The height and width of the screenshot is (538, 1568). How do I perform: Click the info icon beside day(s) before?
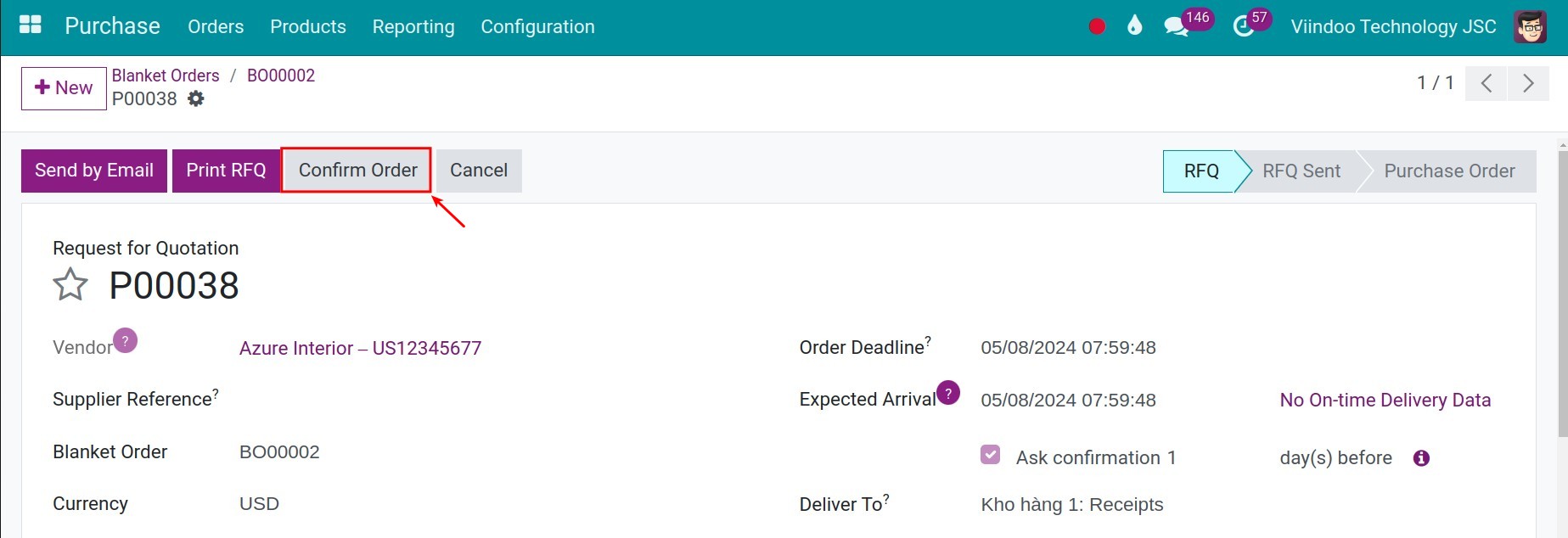tap(1421, 458)
